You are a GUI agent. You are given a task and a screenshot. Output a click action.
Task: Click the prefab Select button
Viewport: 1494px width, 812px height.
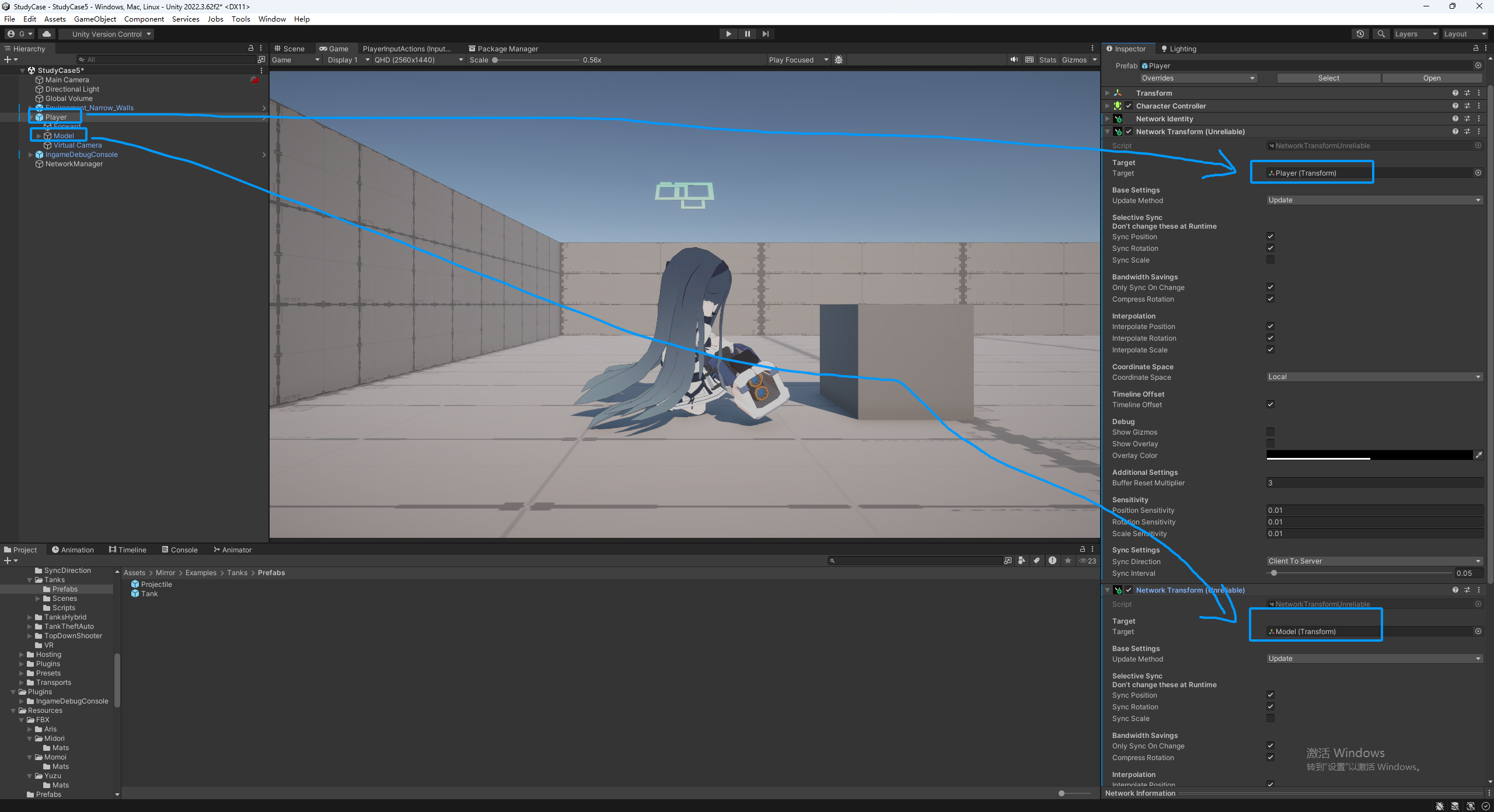click(1328, 78)
